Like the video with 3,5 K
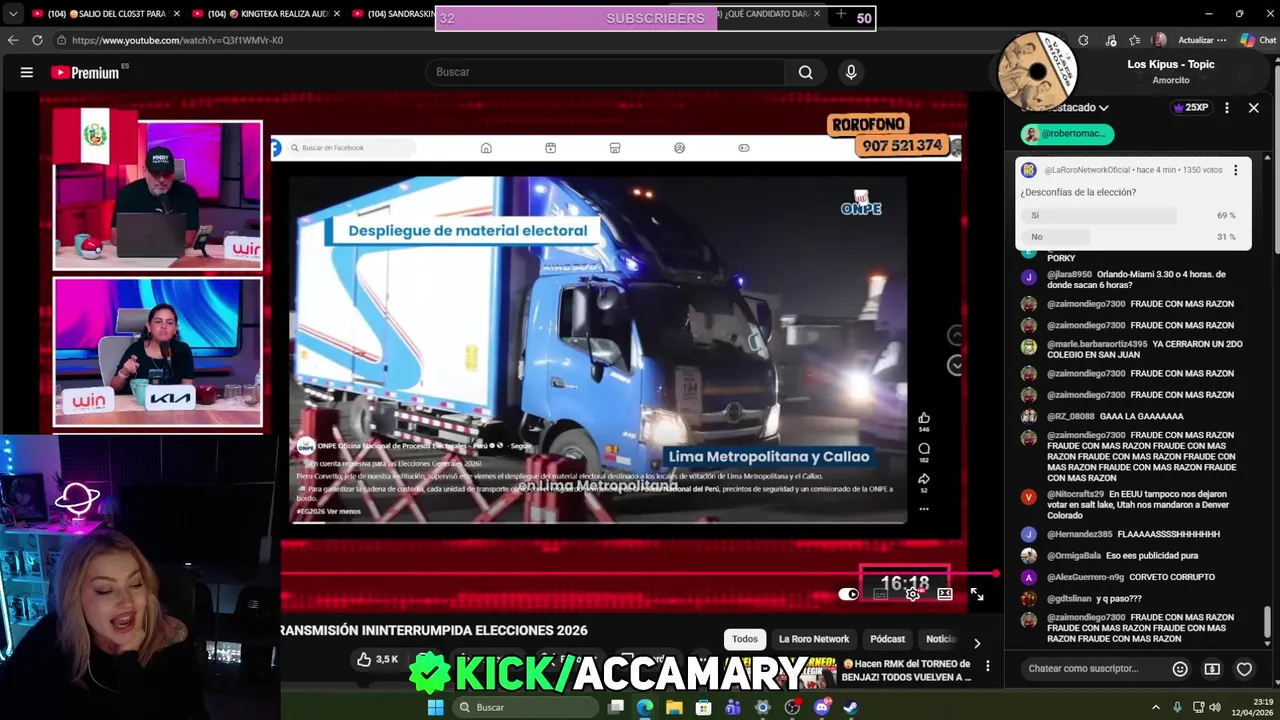This screenshot has height=720, width=1280. click(378, 659)
